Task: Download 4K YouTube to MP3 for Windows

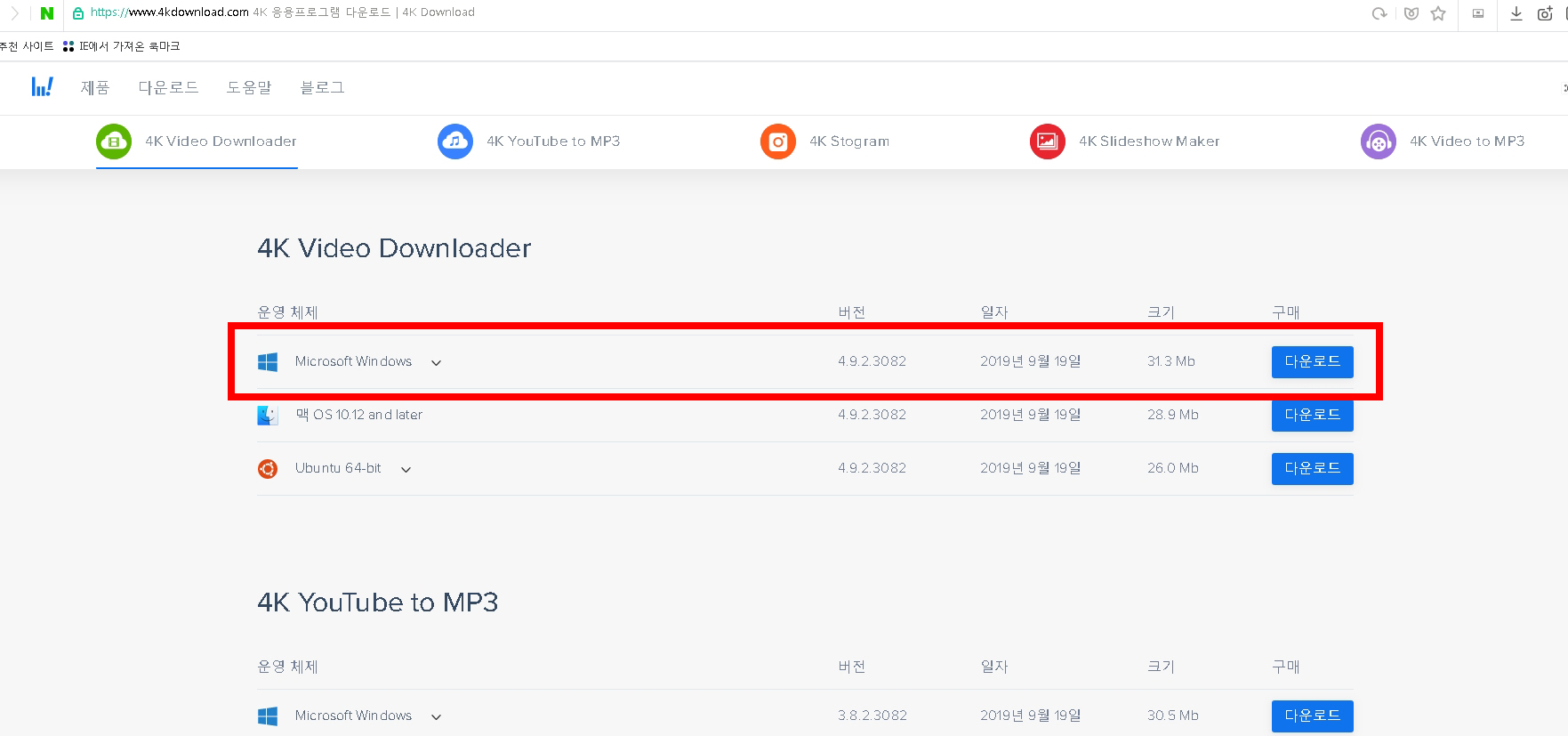Action: (x=1313, y=716)
